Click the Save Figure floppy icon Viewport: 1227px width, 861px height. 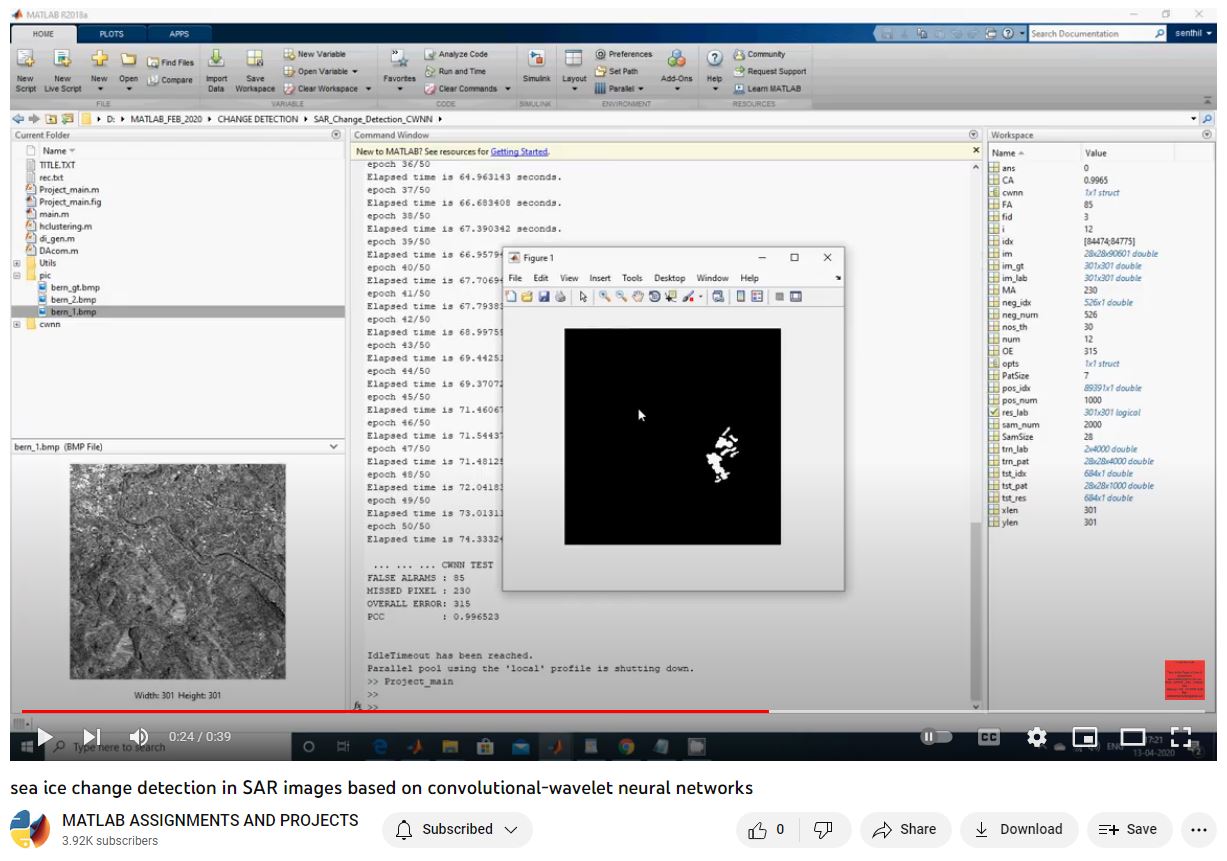point(544,297)
